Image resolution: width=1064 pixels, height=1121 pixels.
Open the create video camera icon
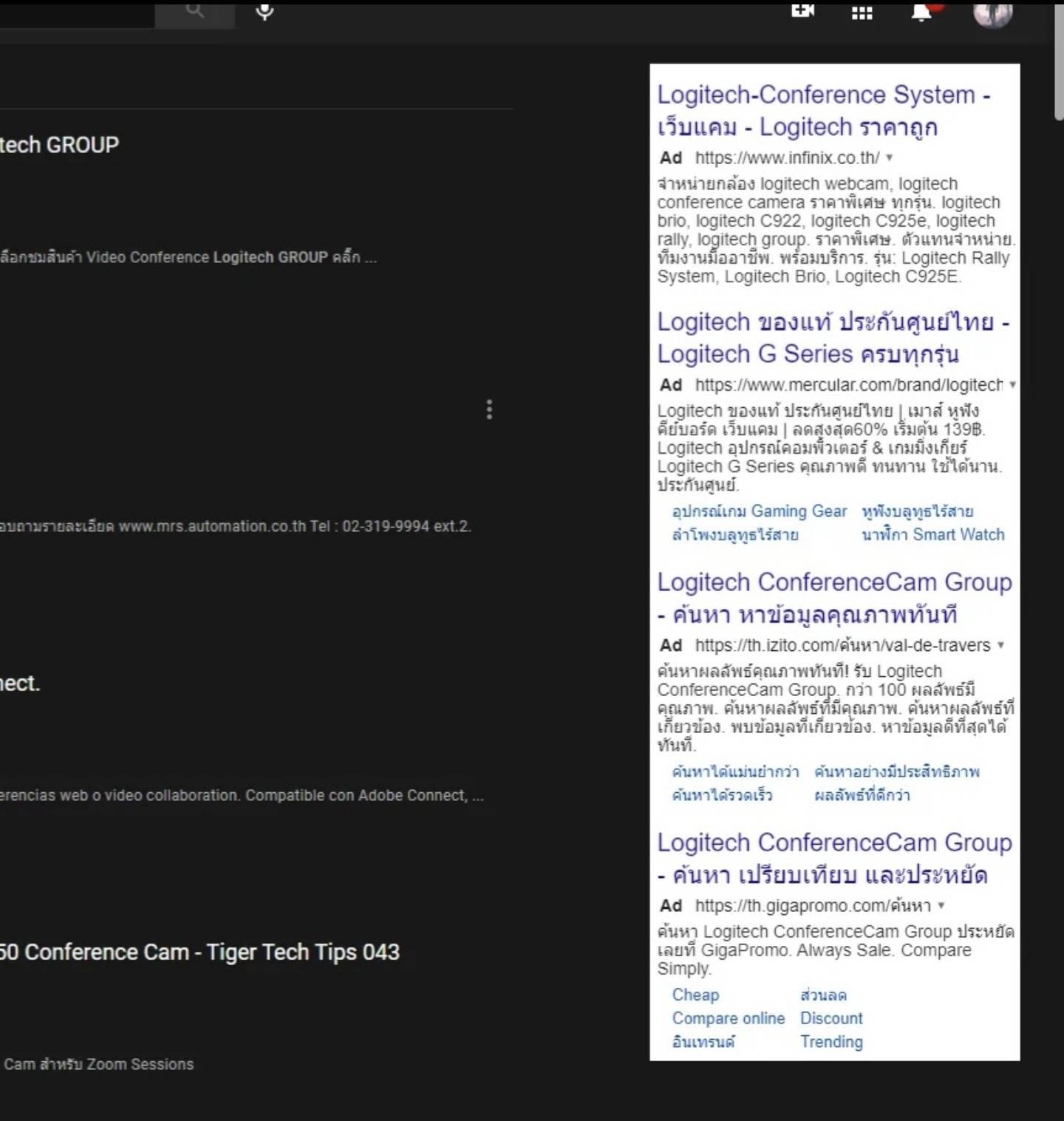tap(803, 10)
